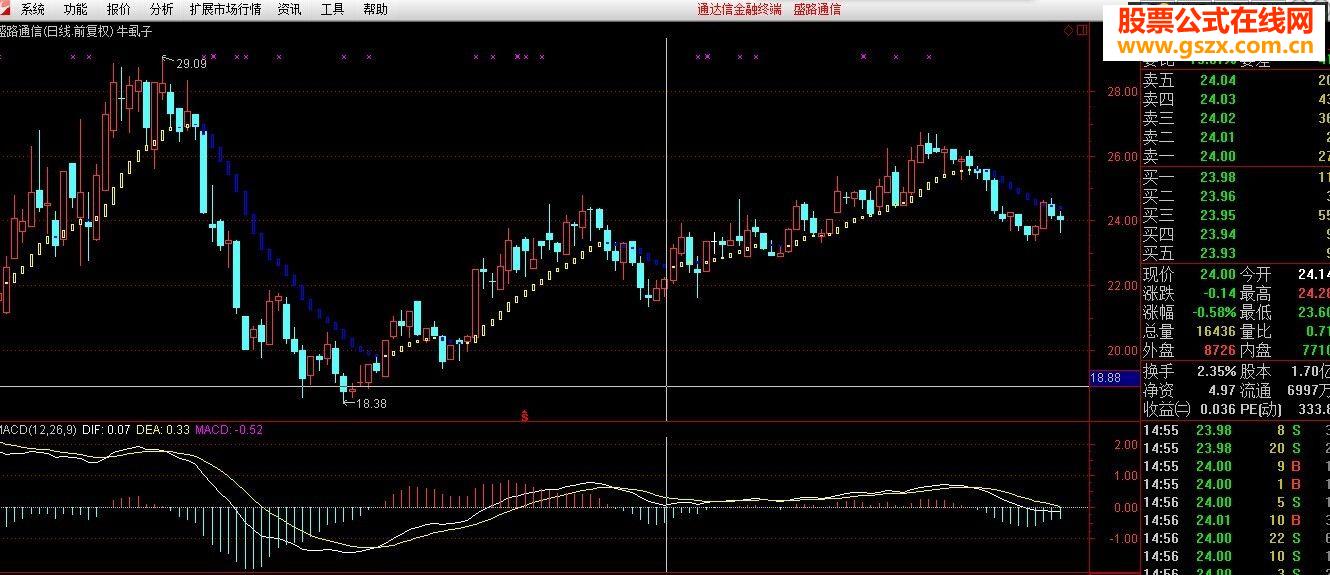Click the MACD(12,26,9) indicator label

coord(38,429)
